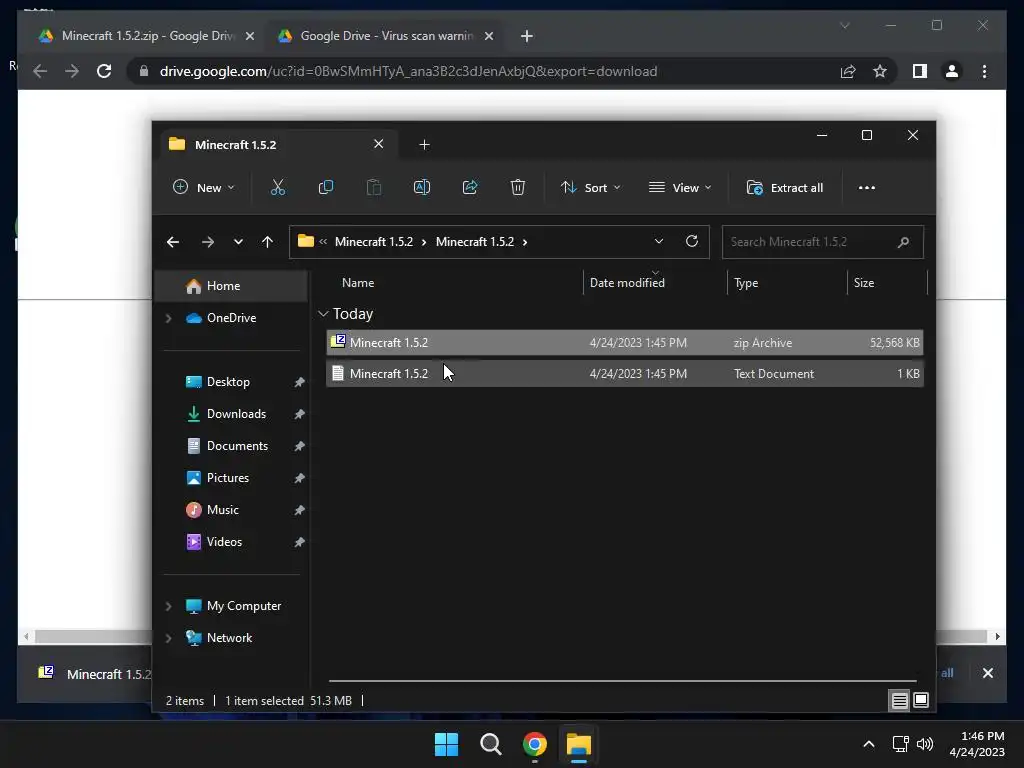This screenshot has width=1024, height=768.
Task: Click the search magnifier in Explorer search box
Action: pyautogui.click(x=903, y=242)
